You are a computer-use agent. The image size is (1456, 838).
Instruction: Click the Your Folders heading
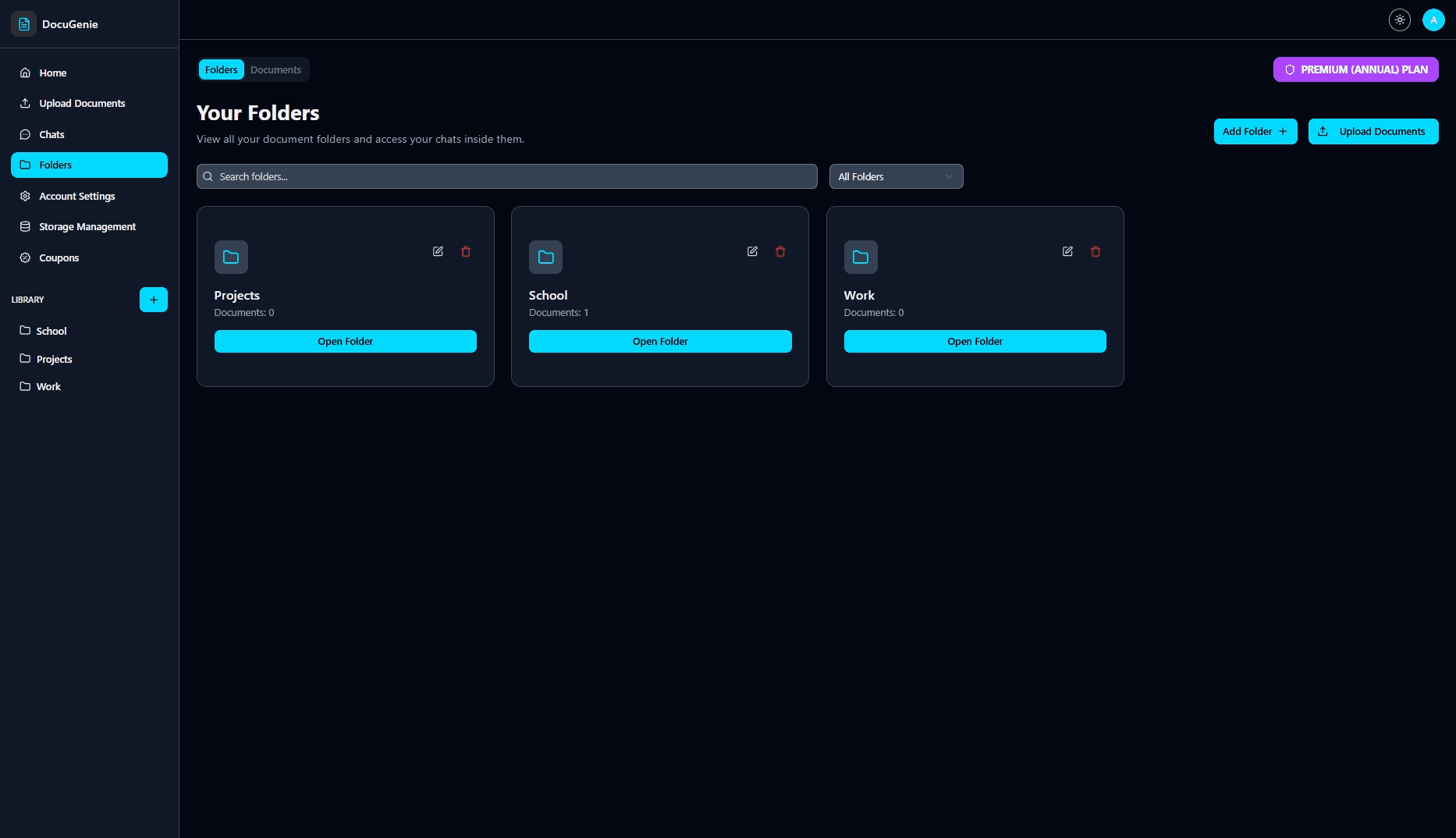point(258,113)
